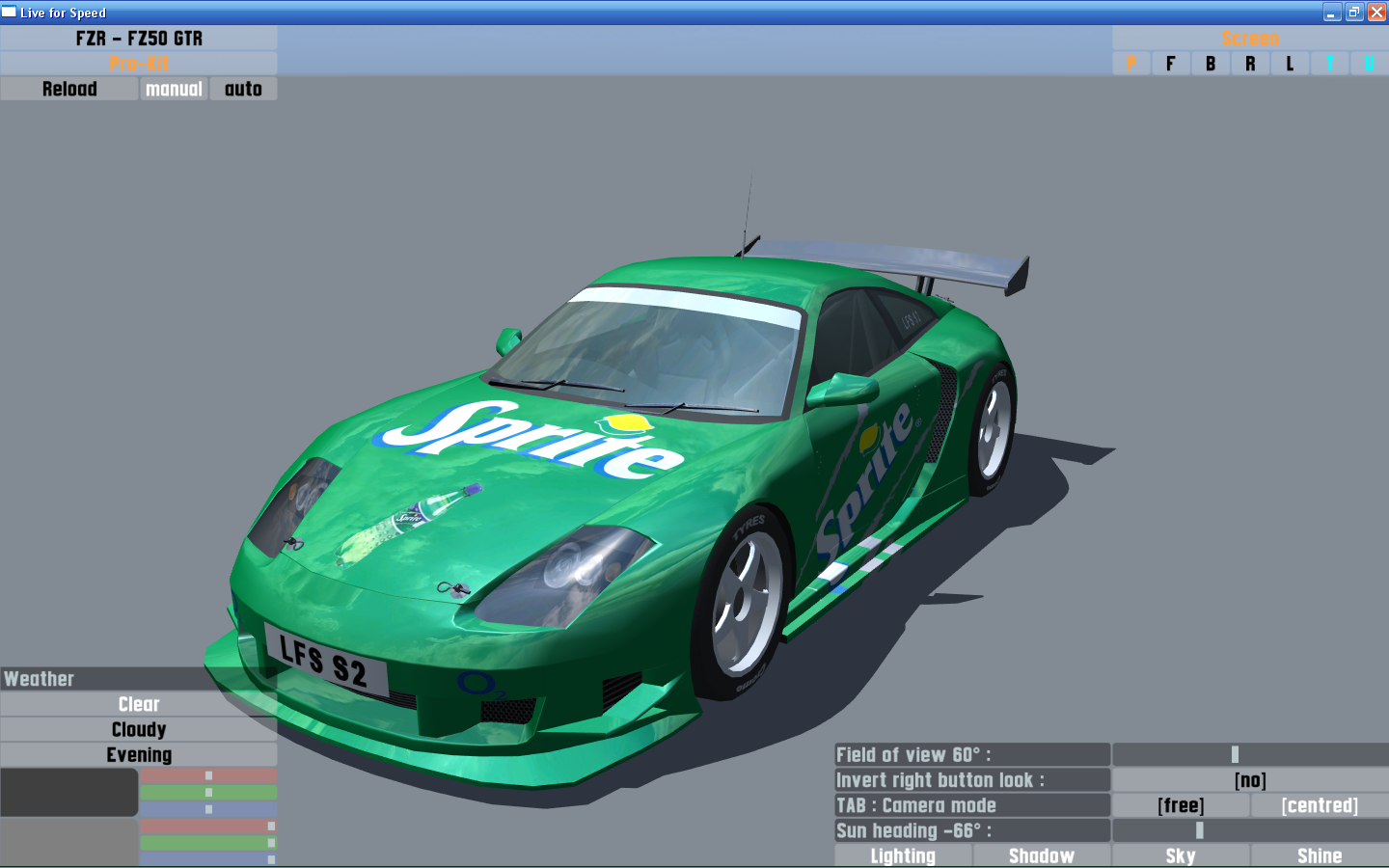Click the light grey colour swatch
The height and width of the screenshot is (868, 1389).
tap(69, 842)
